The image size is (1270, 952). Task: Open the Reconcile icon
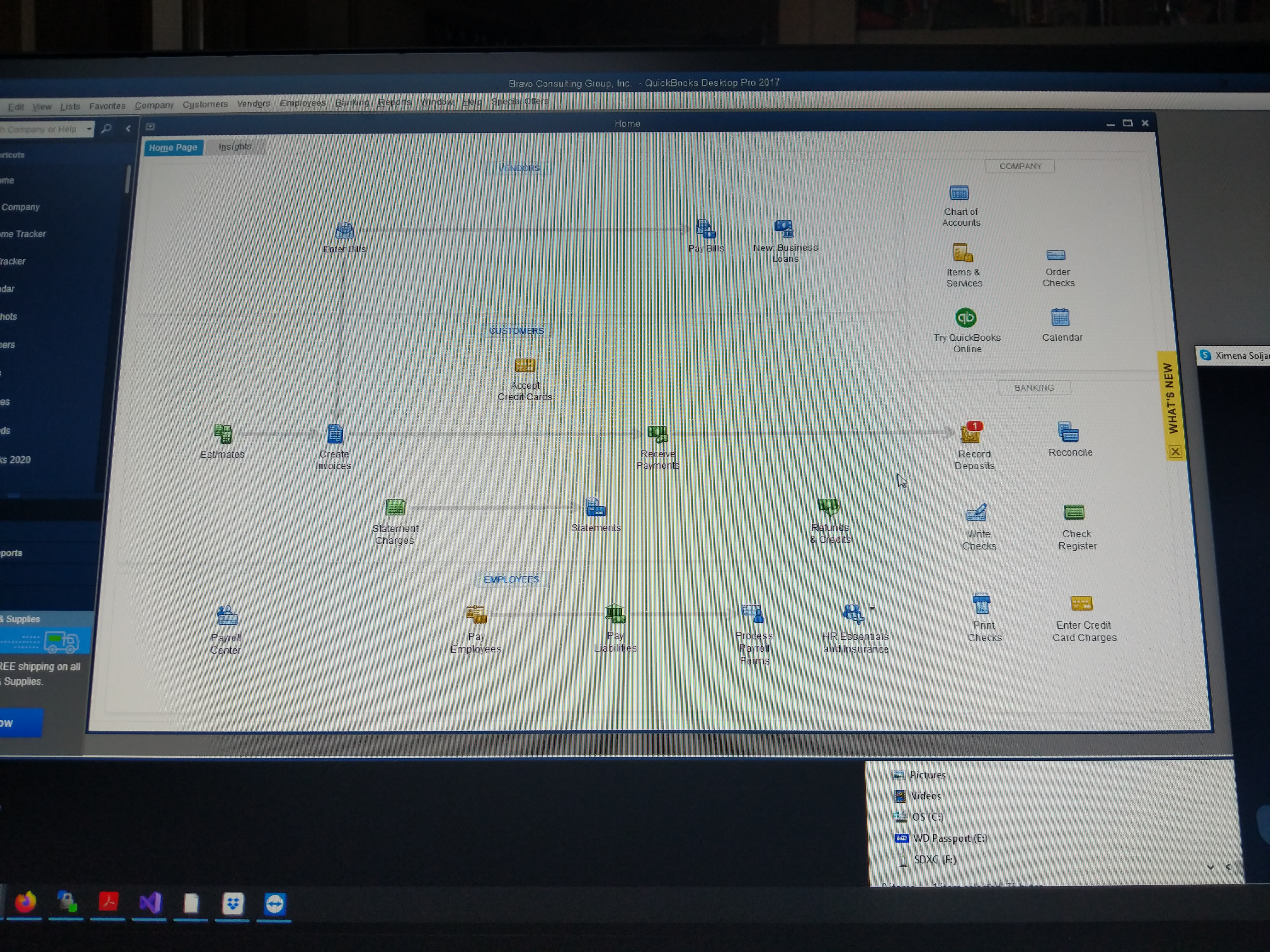1068,432
